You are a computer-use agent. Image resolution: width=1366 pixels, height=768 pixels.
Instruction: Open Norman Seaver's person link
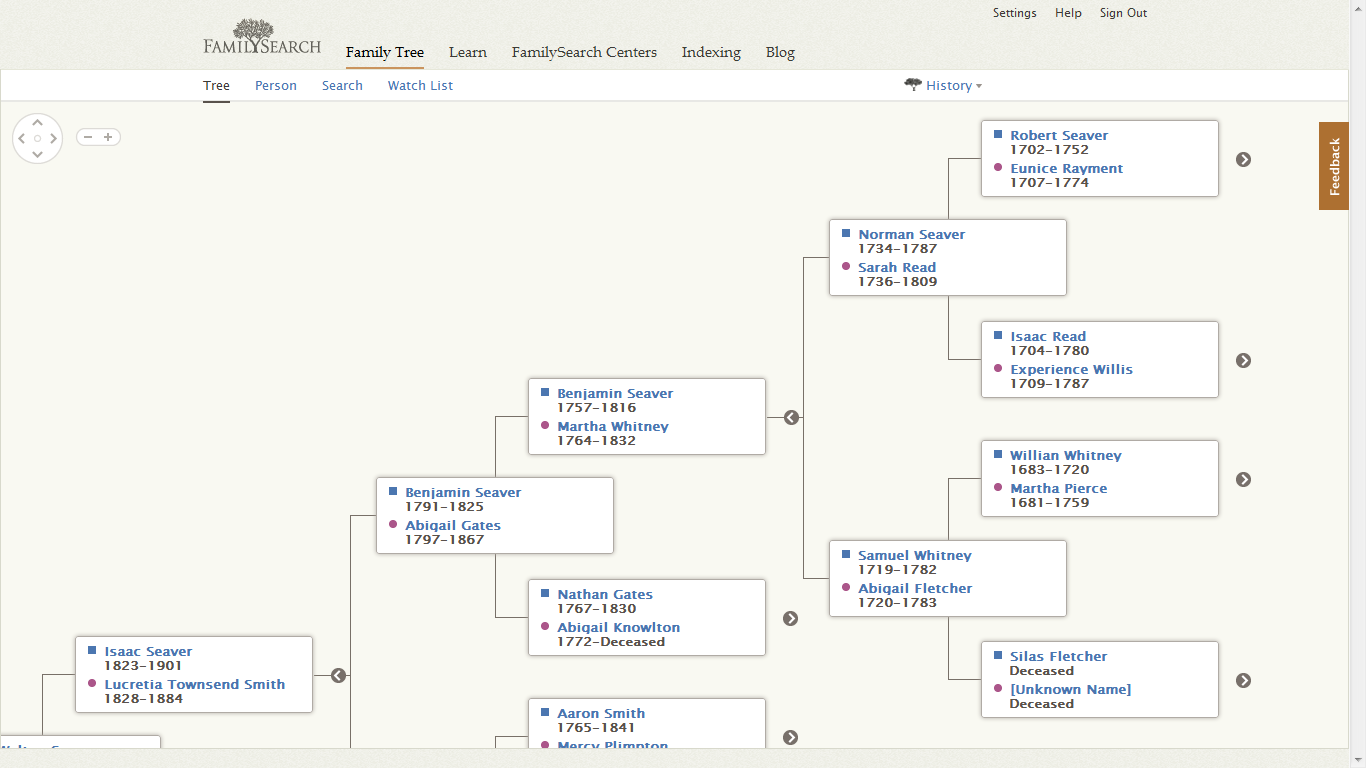pos(911,234)
